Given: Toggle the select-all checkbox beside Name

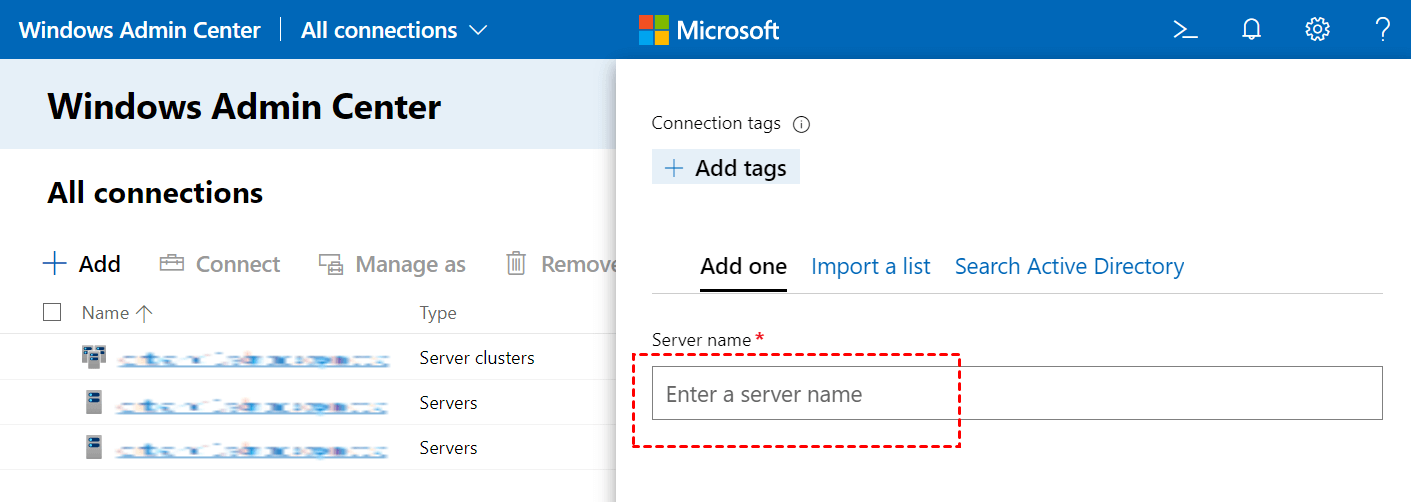Looking at the screenshot, I should [52, 312].
